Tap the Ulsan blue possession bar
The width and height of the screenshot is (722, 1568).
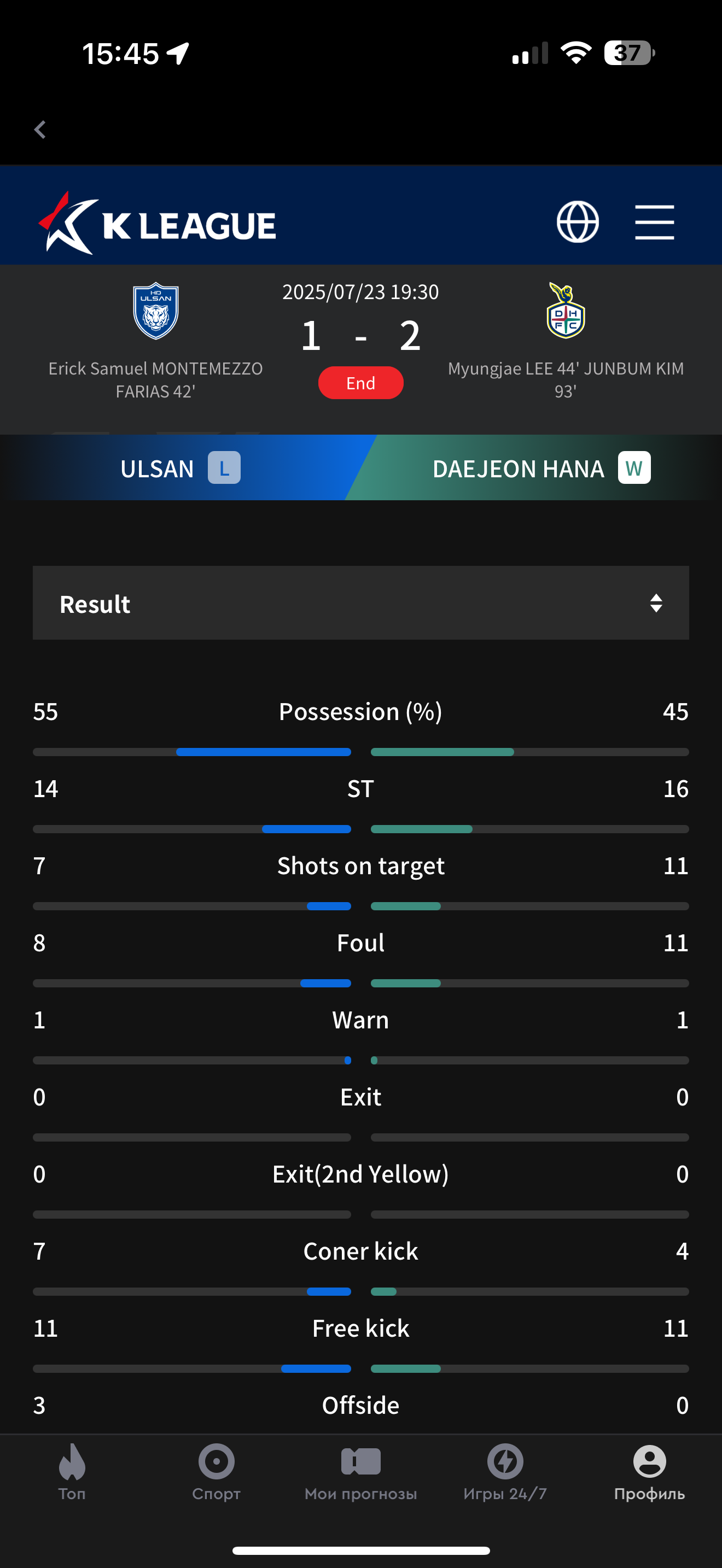point(263,752)
